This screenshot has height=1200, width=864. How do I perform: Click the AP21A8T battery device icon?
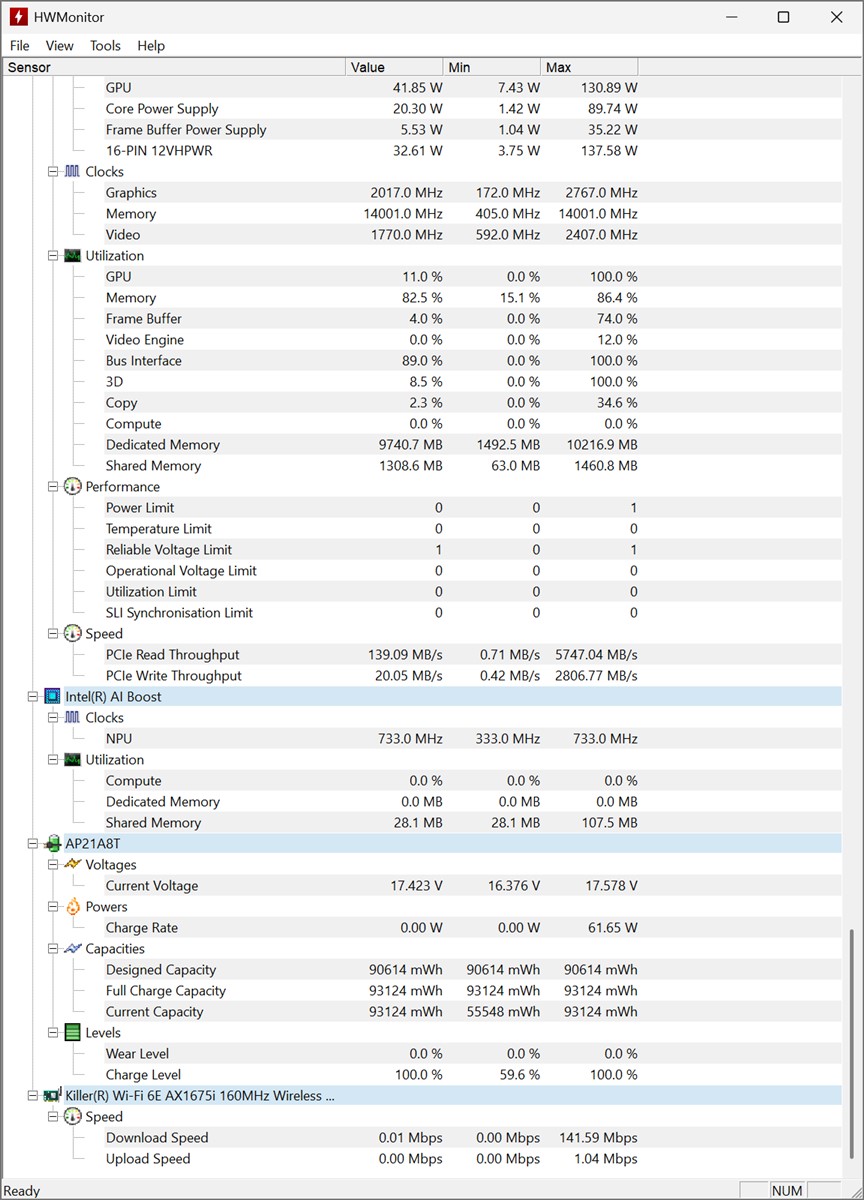[x=52, y=844]
